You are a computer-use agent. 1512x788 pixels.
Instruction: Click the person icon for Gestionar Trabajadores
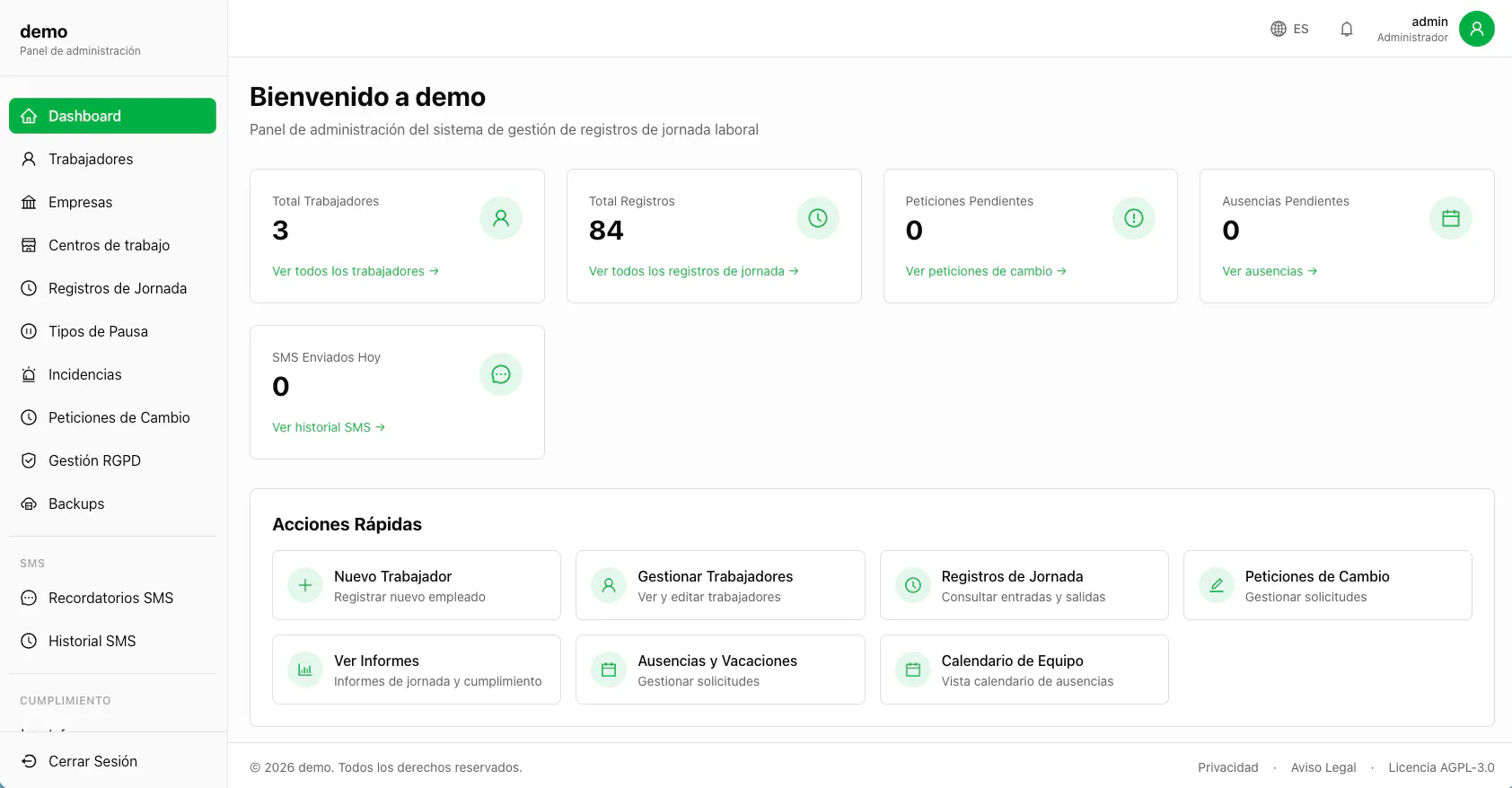pyautogui.click(x=609, y=585)
